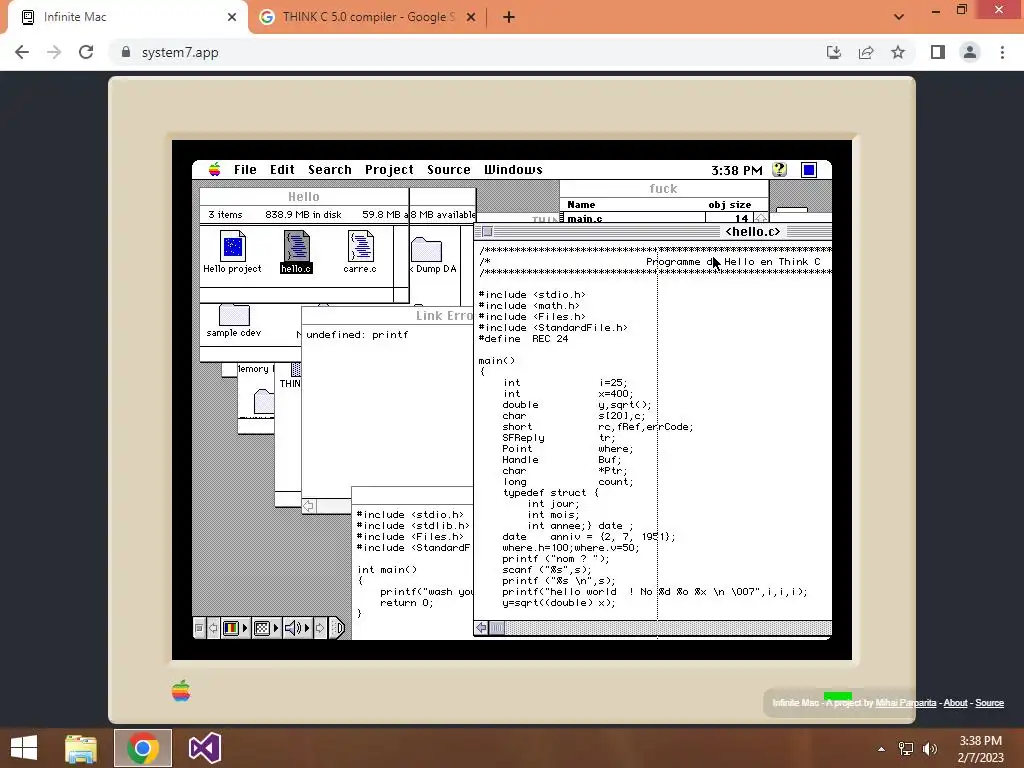Click the close box of hello.c window

pos(487,232)
